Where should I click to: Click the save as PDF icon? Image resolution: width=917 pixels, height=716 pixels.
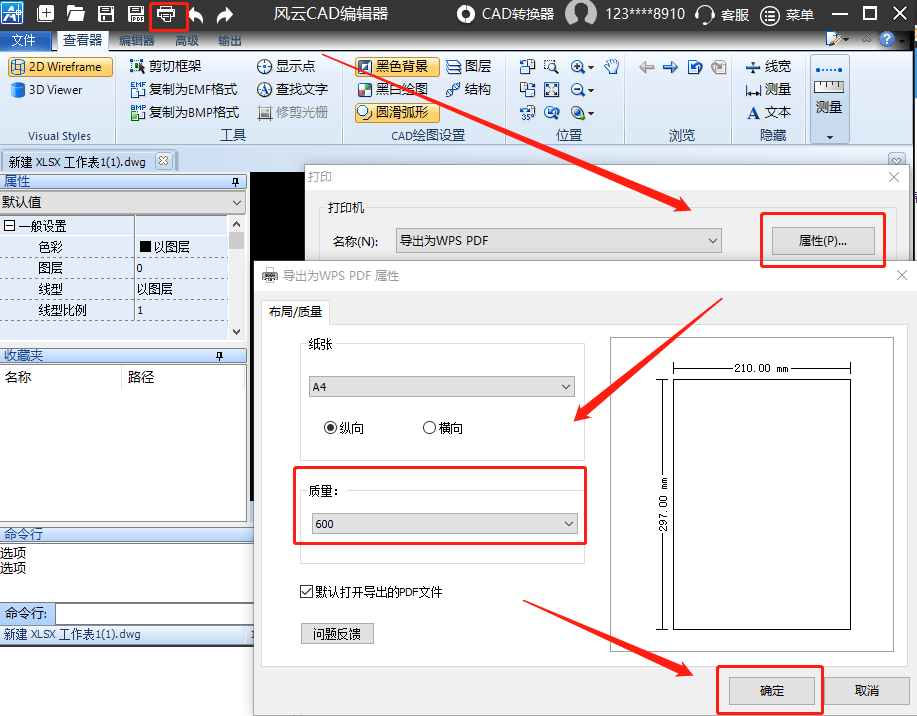pos(136,13)
